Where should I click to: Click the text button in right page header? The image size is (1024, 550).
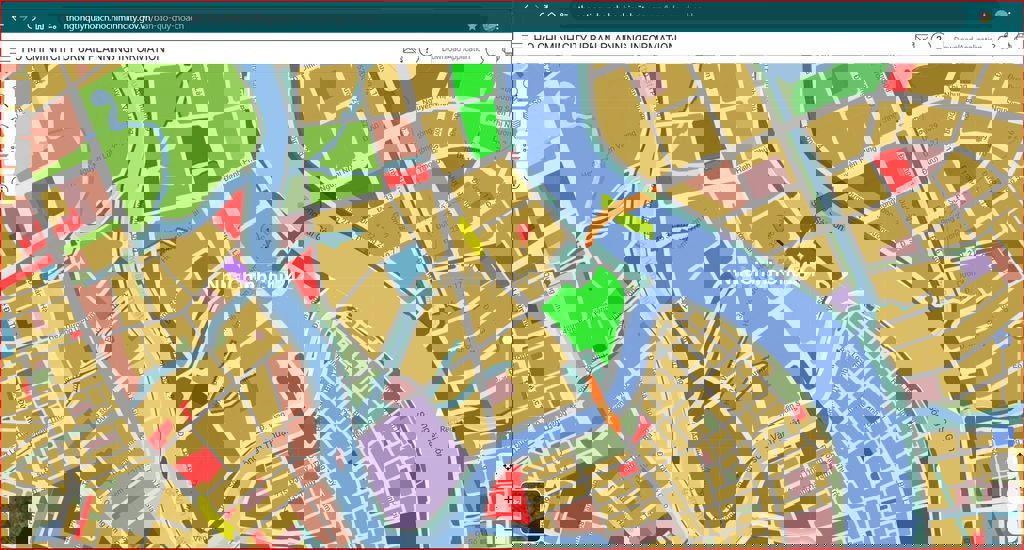point(969,42)
